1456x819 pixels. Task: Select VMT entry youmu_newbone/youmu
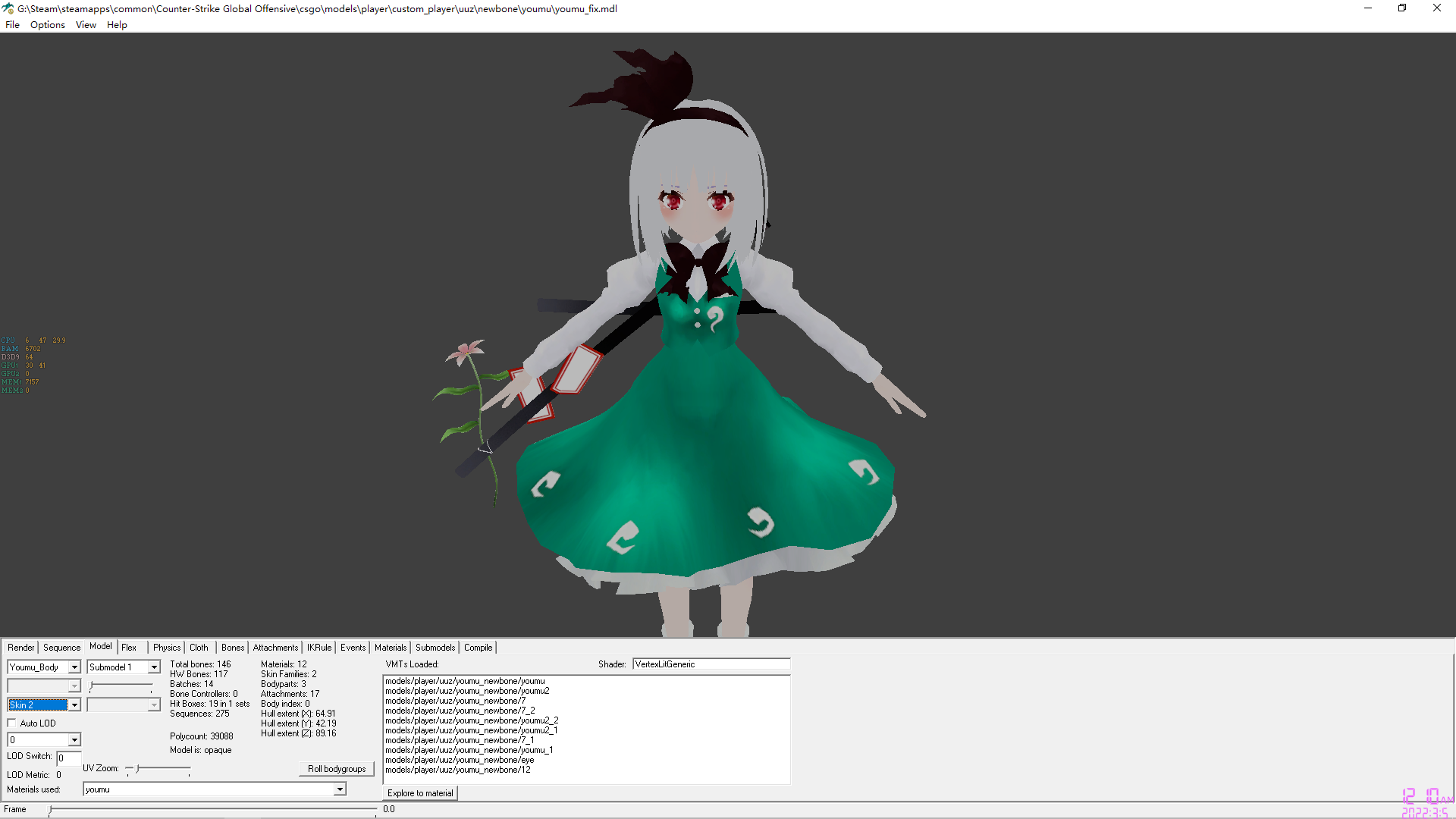click(465, 681)
